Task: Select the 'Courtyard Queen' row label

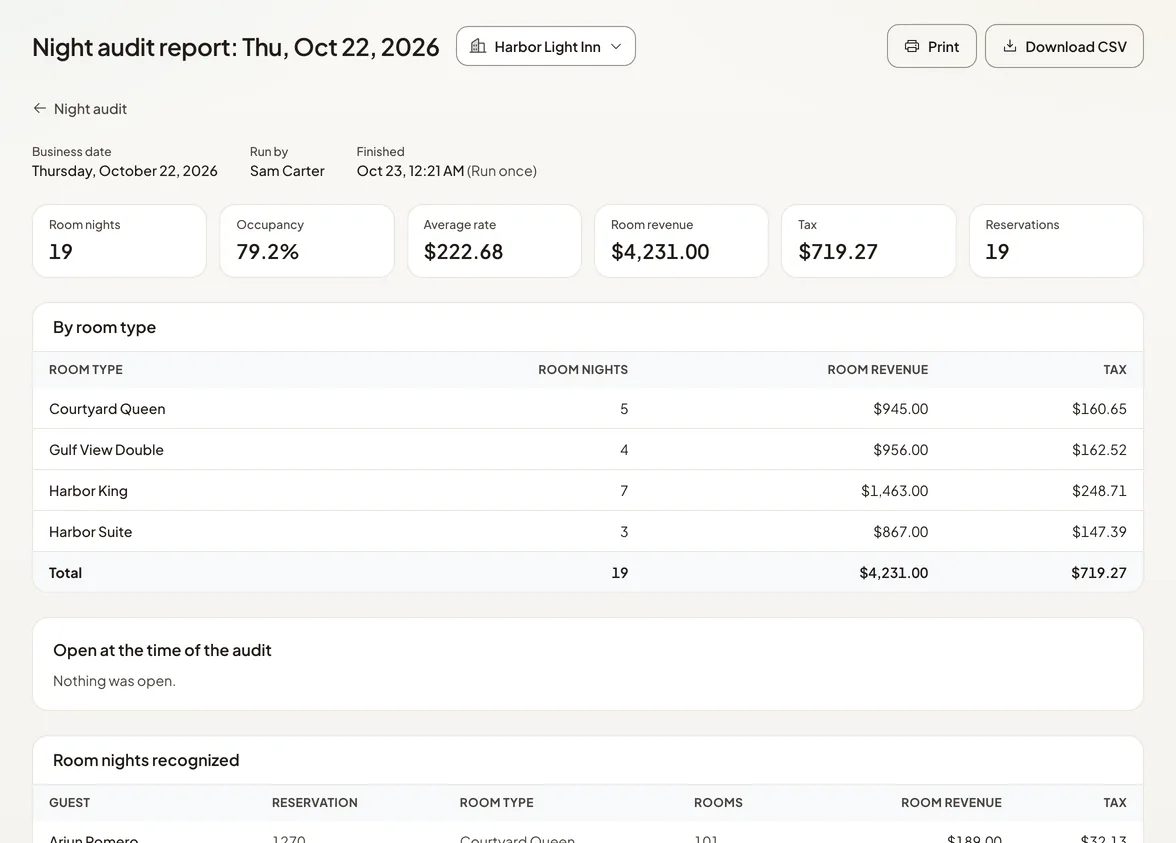Action: (x=107, y=409)
